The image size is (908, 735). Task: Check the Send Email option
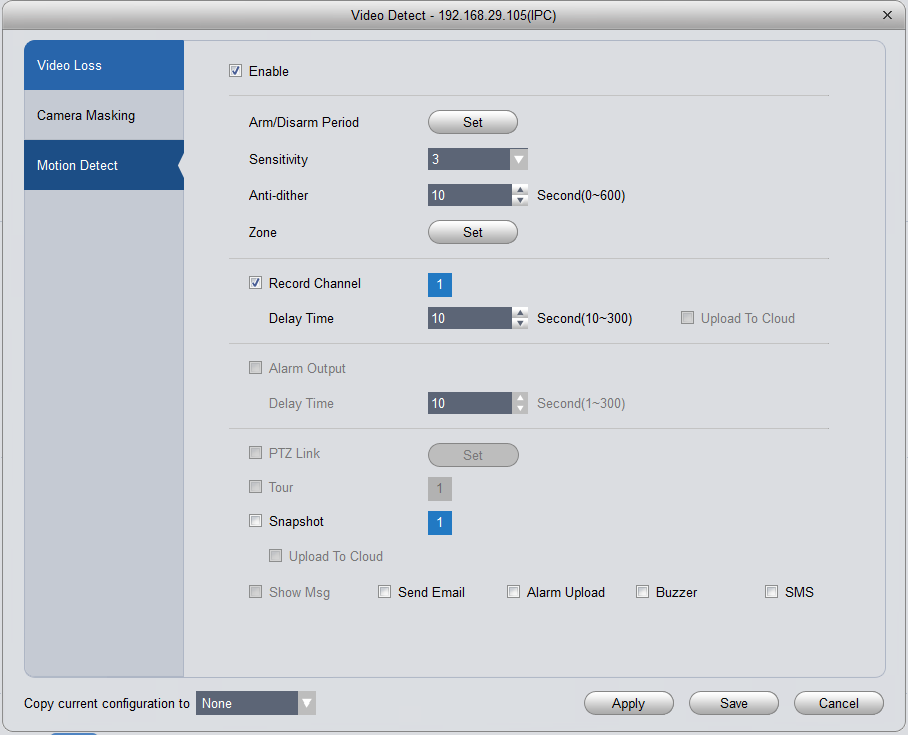tap(384, 591)
